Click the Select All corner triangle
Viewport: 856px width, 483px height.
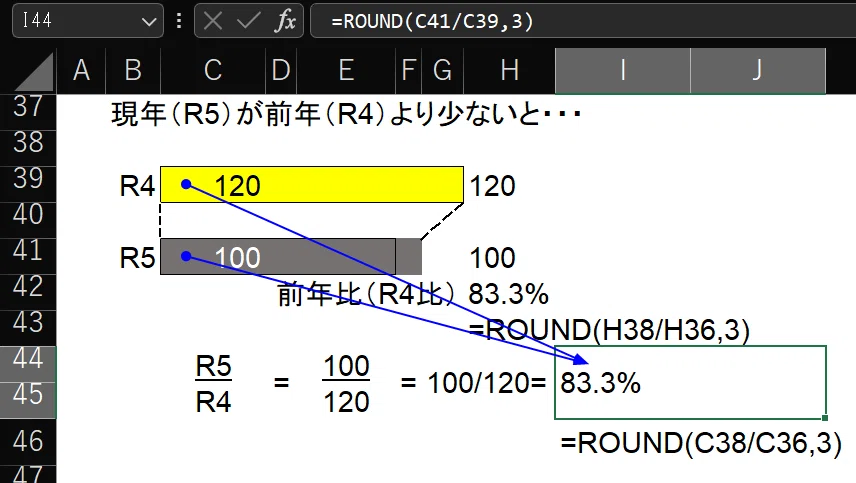pyautogui.click(x=33, y=71)
